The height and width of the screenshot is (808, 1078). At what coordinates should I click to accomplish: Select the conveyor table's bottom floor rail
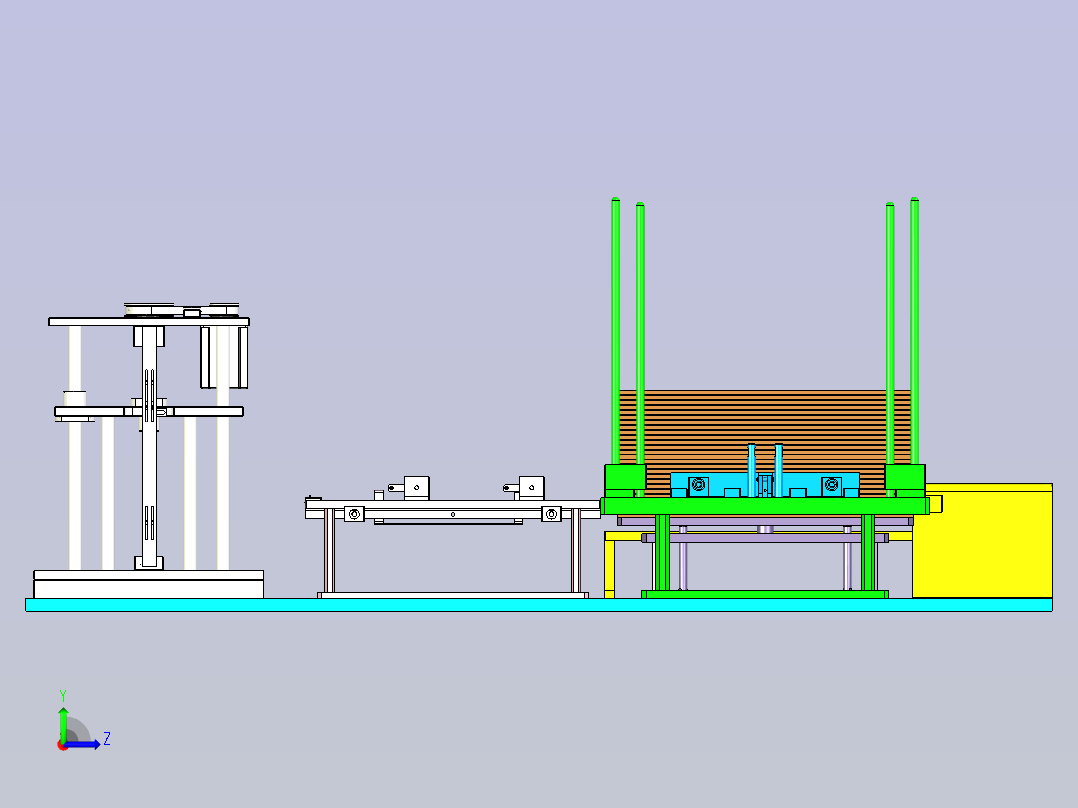(452, 596)
